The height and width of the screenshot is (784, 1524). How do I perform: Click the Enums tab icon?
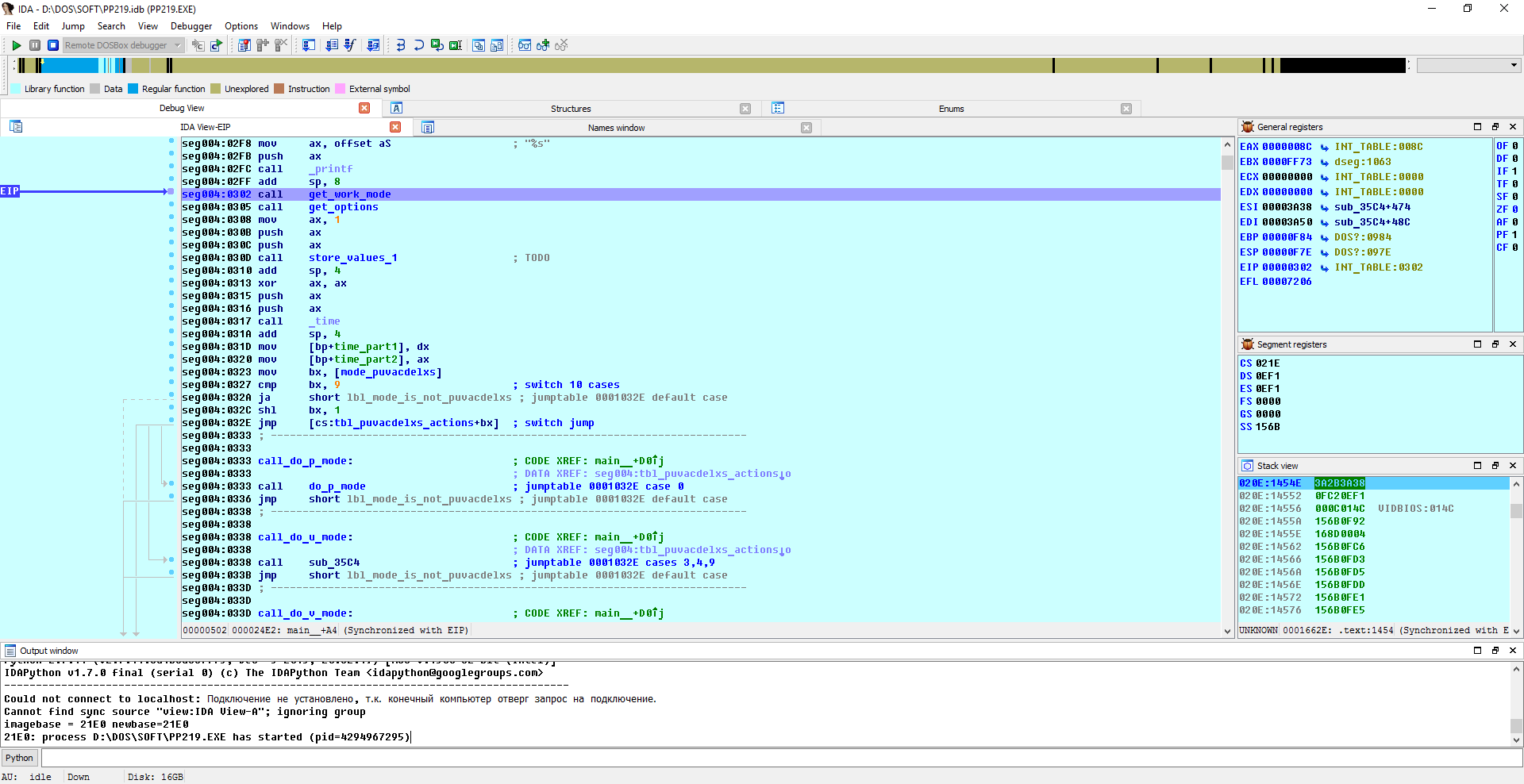click(x=778, y=108)
